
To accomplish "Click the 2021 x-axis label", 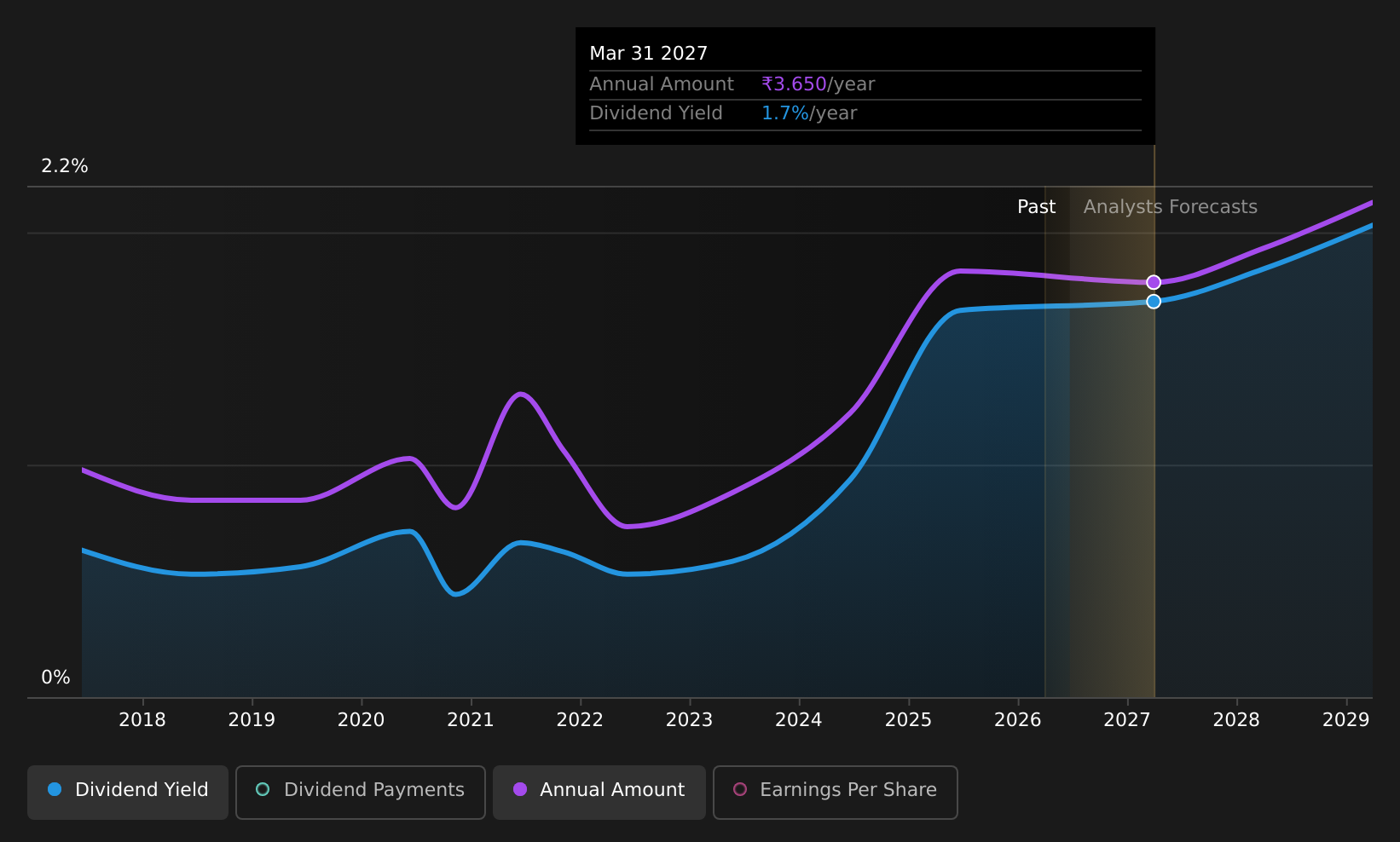I will [x=471, y=720].
